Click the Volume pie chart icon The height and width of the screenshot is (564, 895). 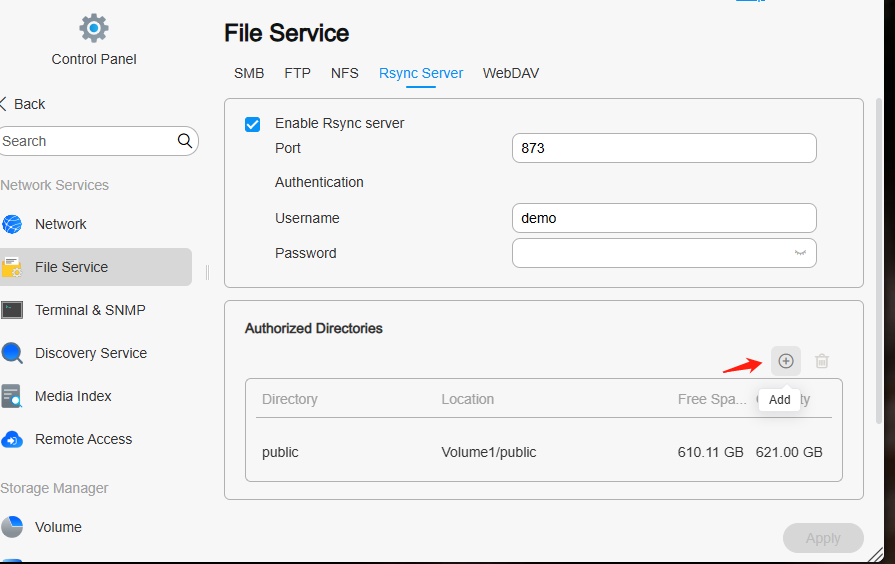point(12,527)
